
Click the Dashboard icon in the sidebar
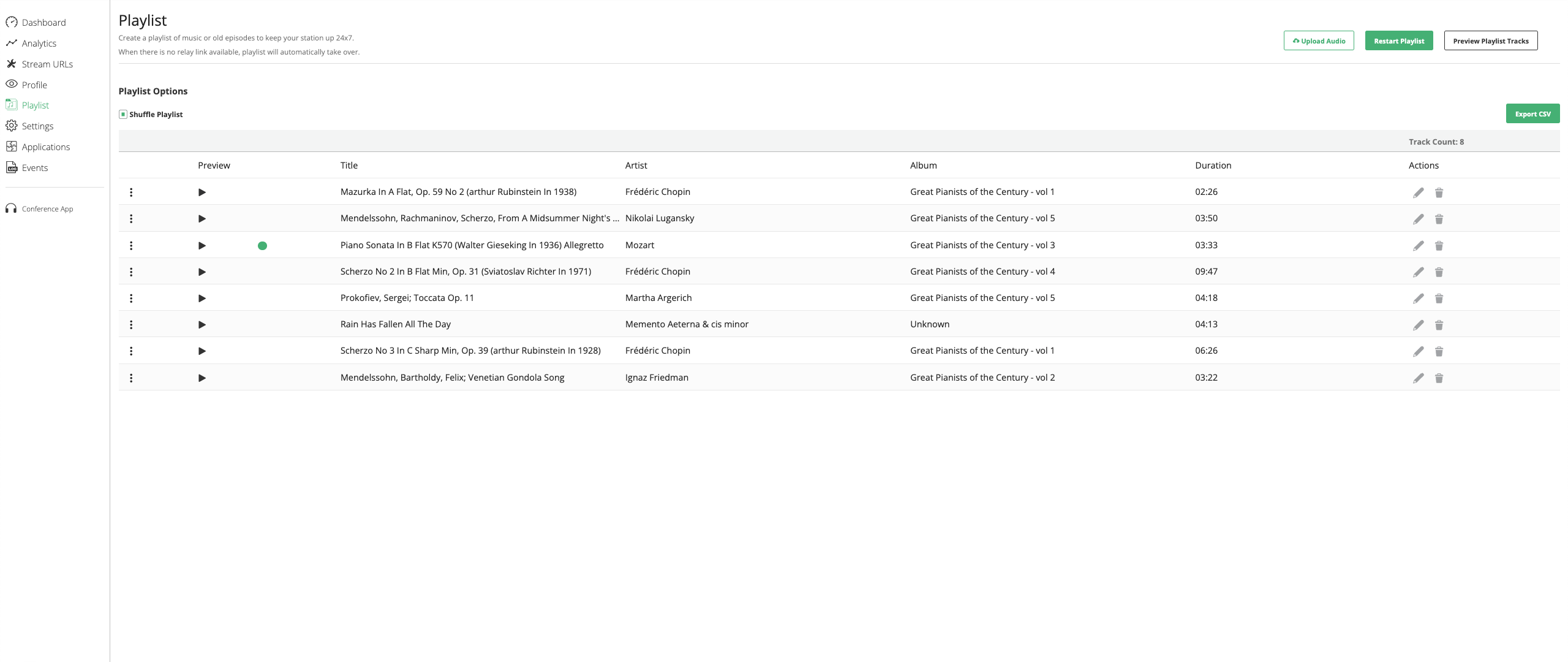12,23
